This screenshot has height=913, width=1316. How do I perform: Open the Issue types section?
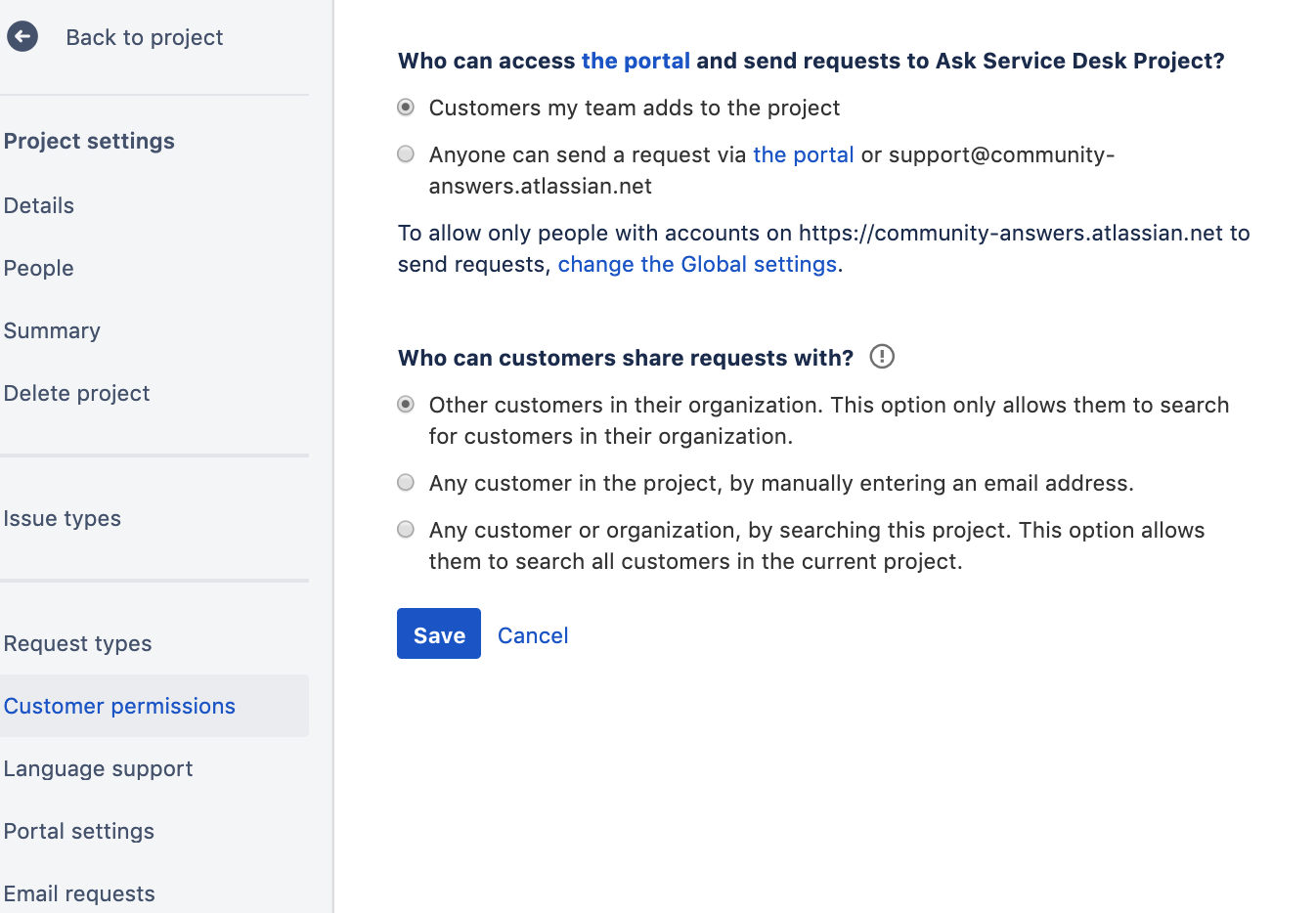(62, 518)
